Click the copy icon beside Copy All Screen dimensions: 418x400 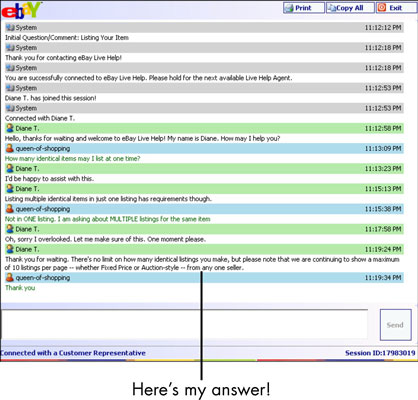(332, 8)
